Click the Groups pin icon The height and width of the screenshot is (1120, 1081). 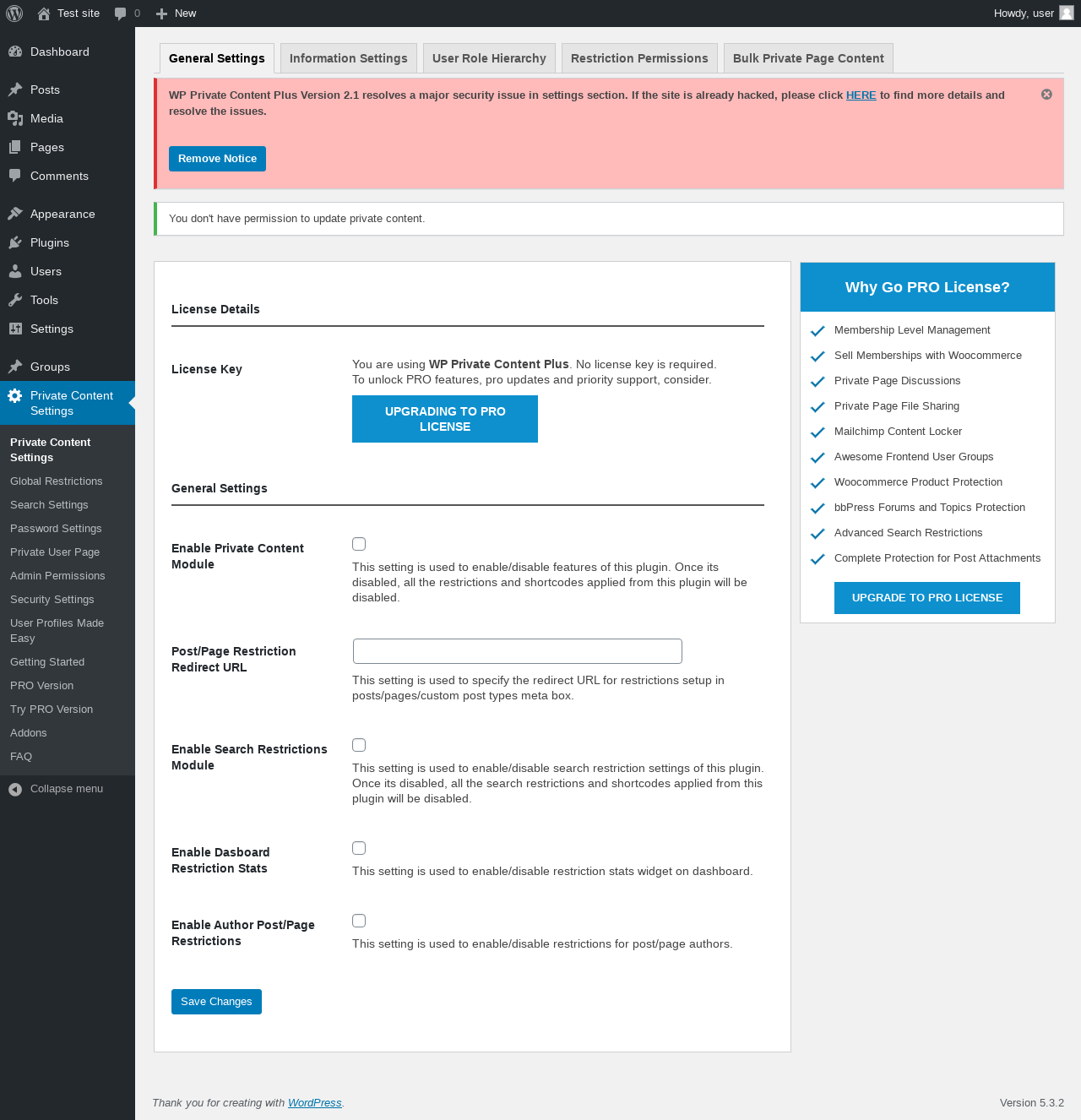coord(15,367)
